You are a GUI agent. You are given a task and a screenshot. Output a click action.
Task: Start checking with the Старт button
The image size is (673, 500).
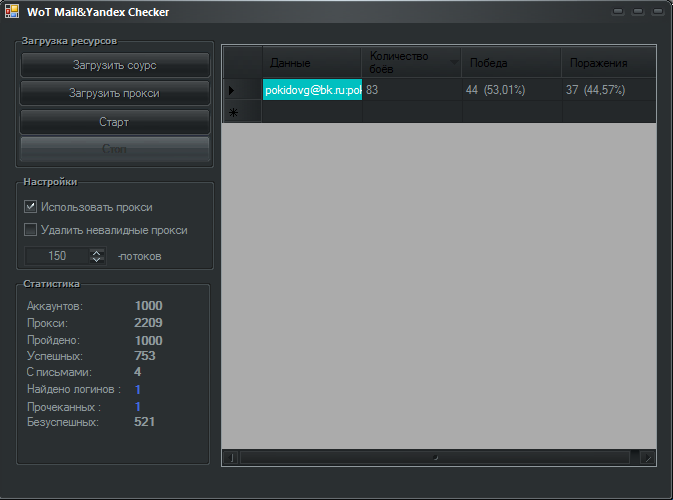(115, 122)
